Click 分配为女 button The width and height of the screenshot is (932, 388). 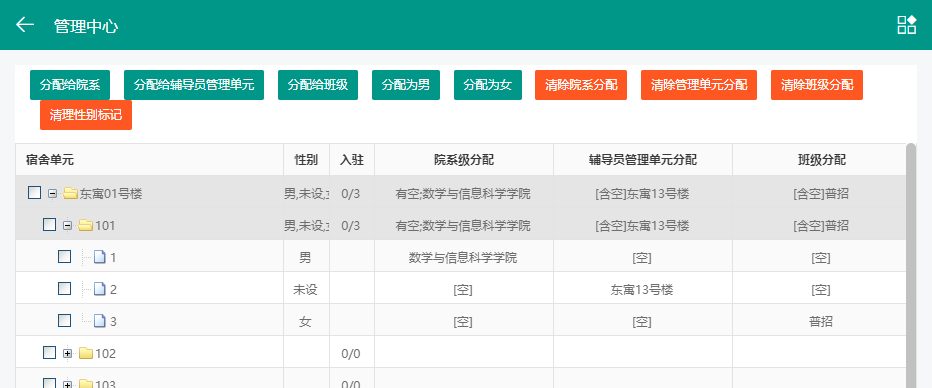coord(488,85)
